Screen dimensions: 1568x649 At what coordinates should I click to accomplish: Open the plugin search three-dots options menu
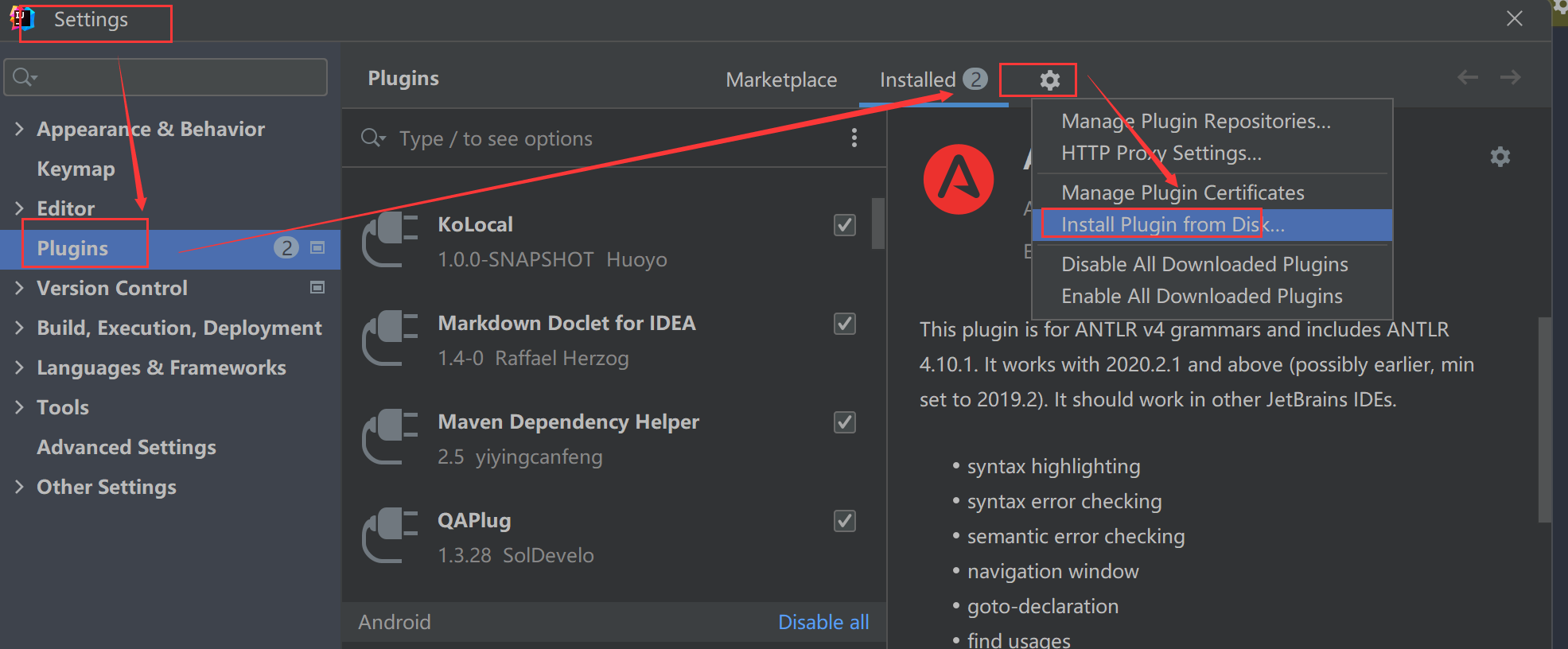pyautogui.click(x=854, y=138)
